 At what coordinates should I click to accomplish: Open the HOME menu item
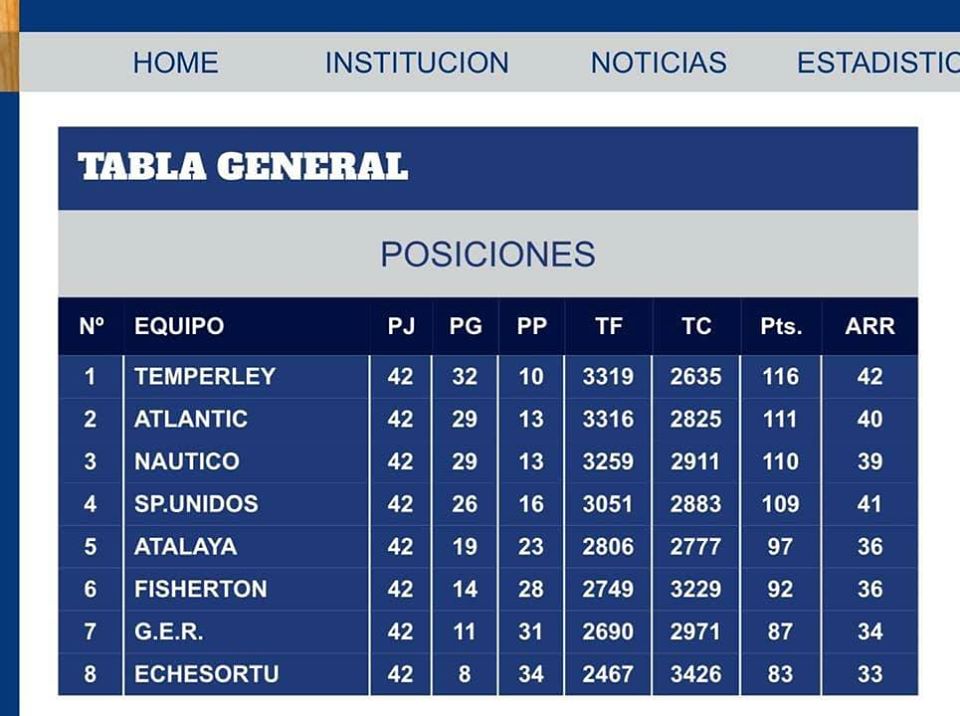175,63
